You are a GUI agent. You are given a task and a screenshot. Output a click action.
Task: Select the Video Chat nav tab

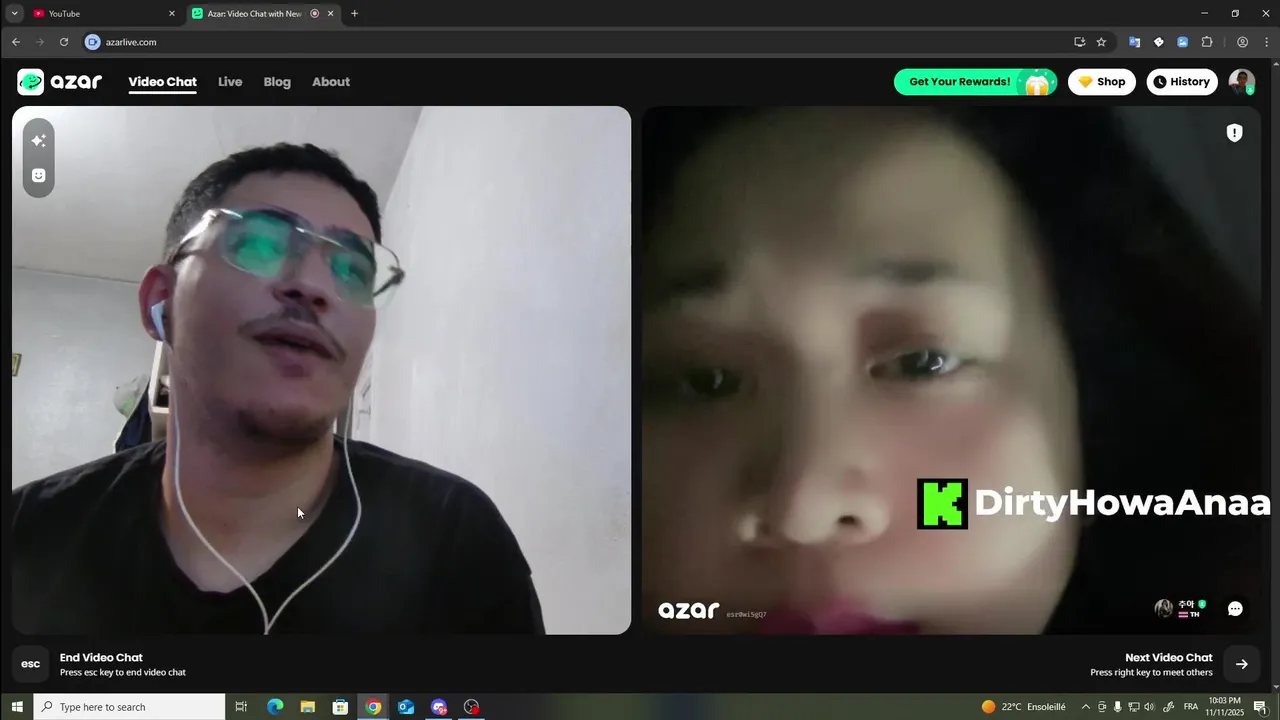pos(162,82)
